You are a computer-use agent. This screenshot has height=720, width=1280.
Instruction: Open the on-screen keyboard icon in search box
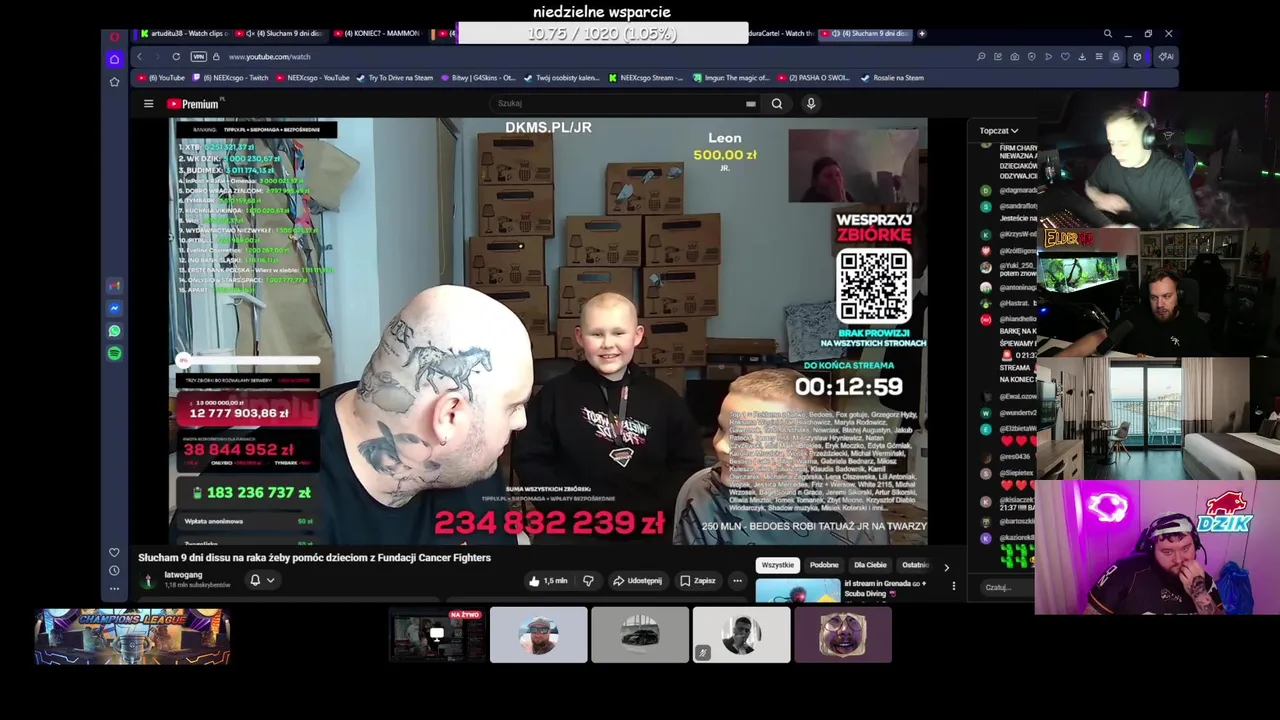click(750, 103)
